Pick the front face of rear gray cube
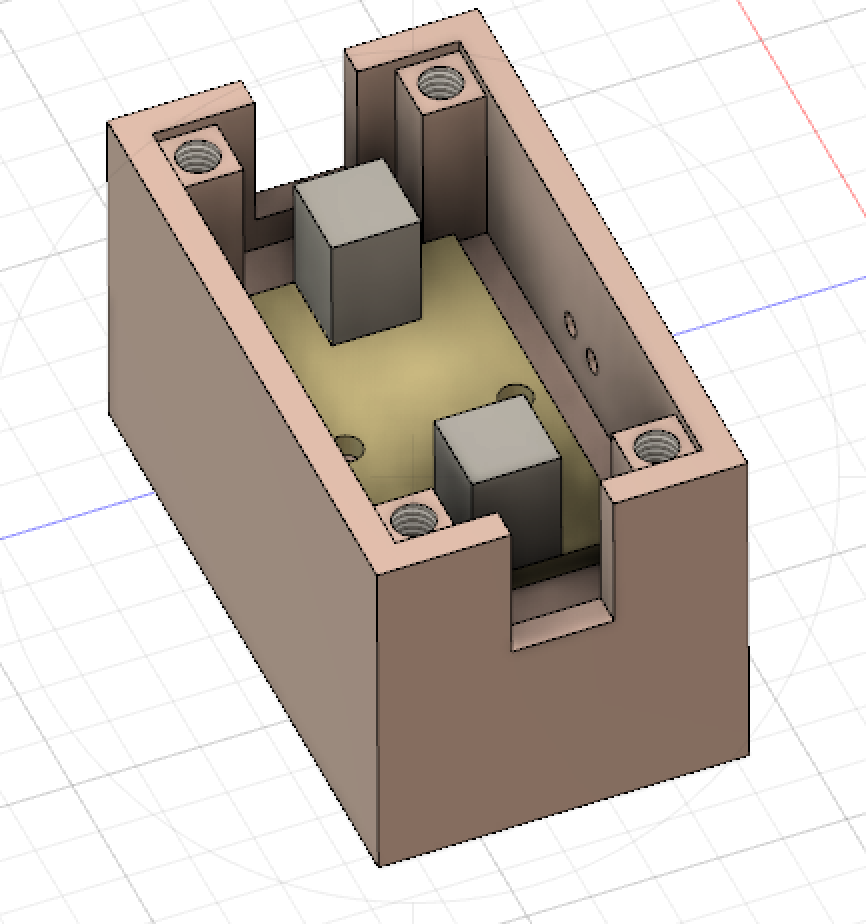Viewport: 866px width, 924px height. tap(377, 283)
